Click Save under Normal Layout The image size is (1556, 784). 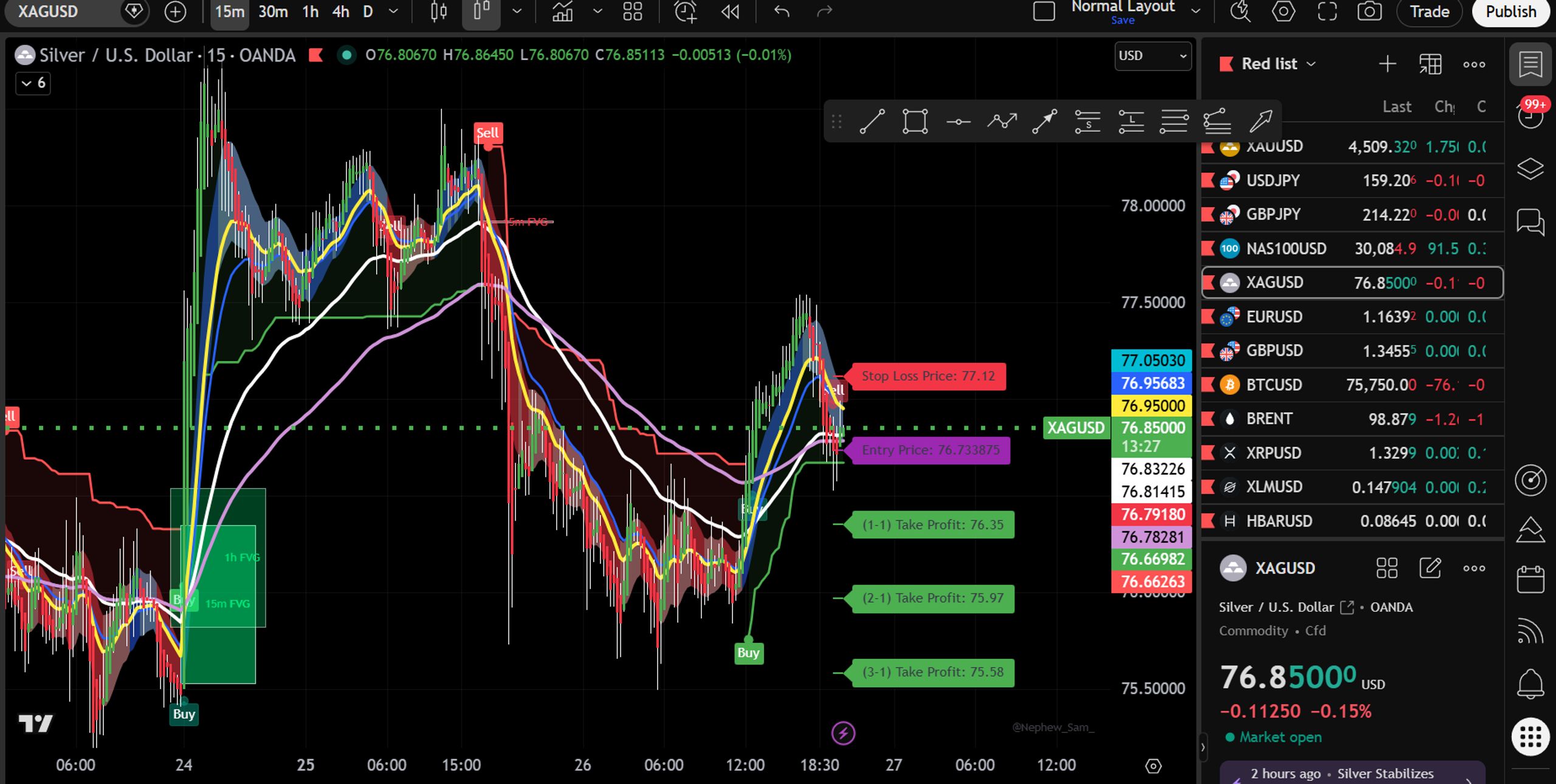coord(1123,21)
